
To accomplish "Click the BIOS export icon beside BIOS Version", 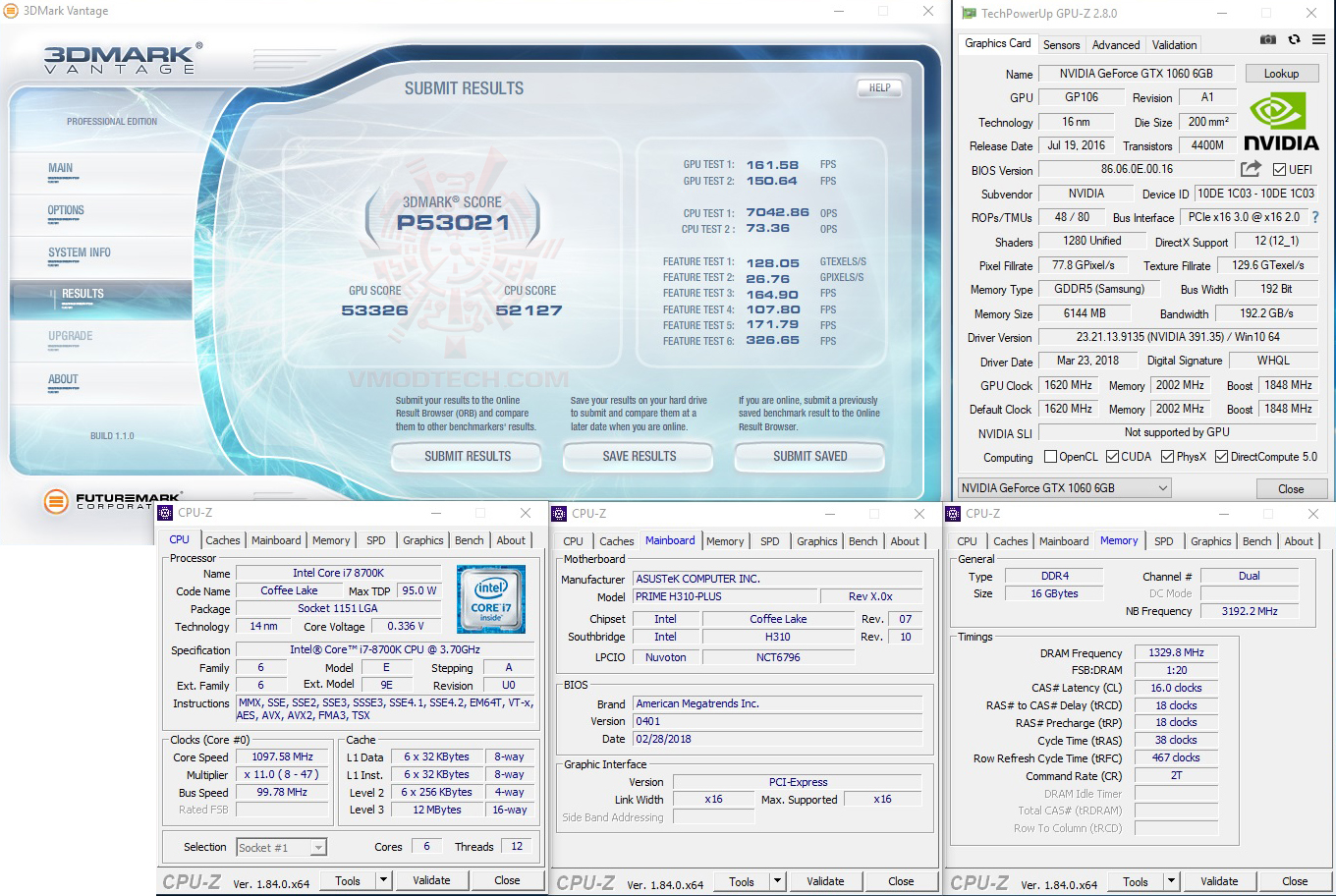I will (1250, 168).
